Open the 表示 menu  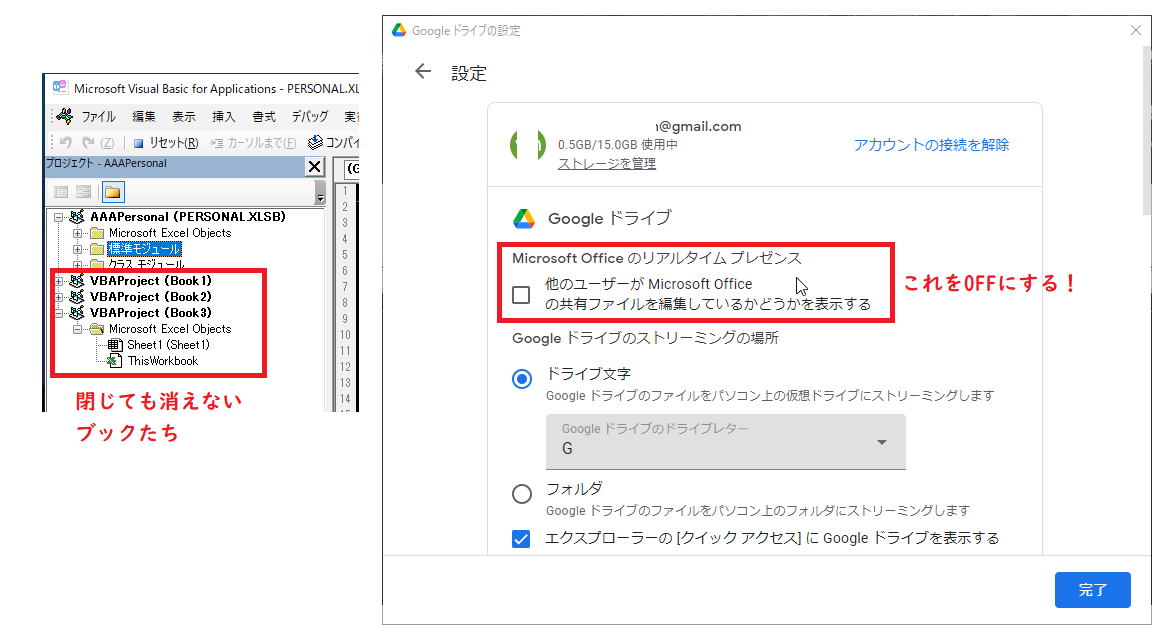(183, 117)
